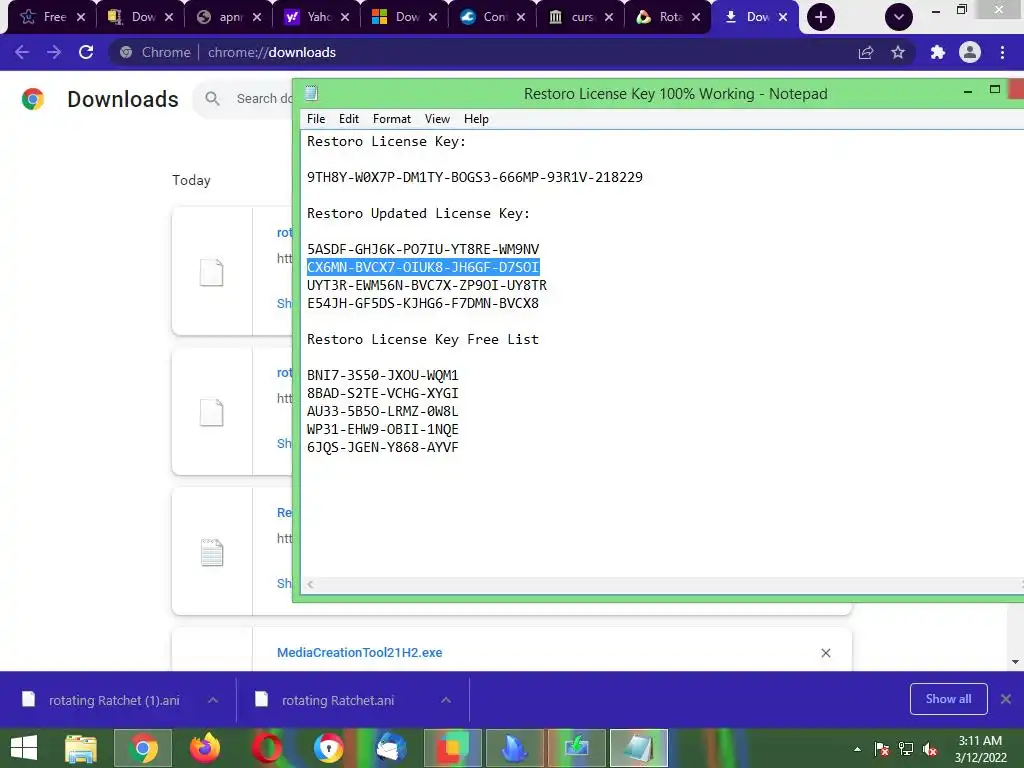This screenshot has width=1024, height=768.
Task: Click key line UYT3R-EWM56N-BVC7X-ZP9OI-UY8TR
Action: pyautogui.click(x=427, y=285)
